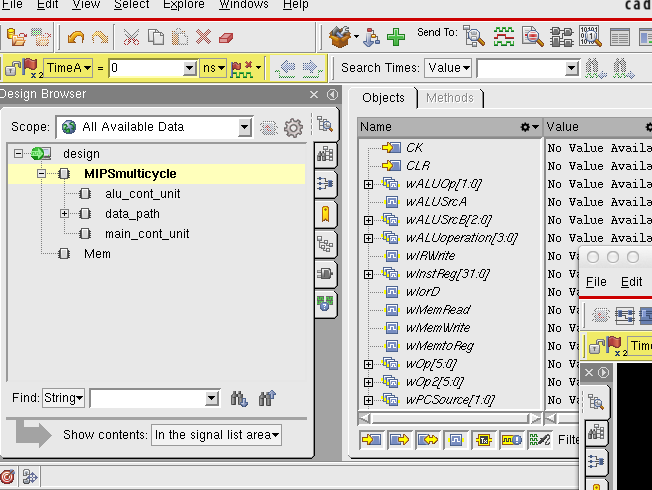
Task: Click the red X delete icon
Action: (203, 37)
